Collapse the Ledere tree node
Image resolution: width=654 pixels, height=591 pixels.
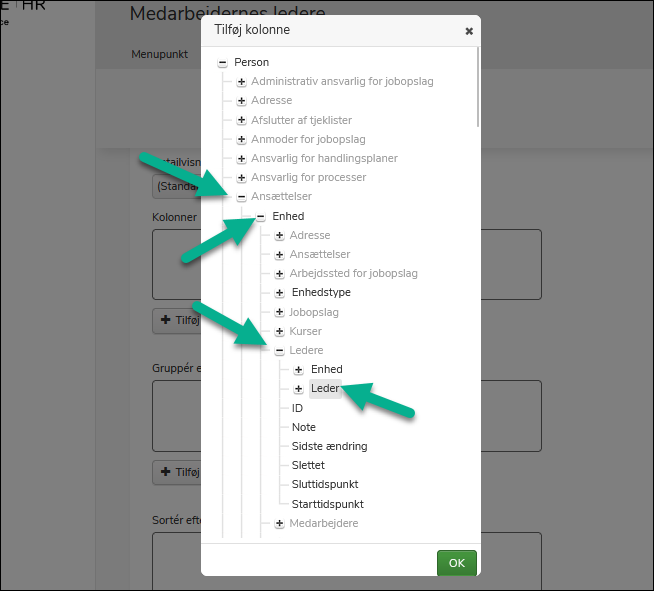[279, 351]
